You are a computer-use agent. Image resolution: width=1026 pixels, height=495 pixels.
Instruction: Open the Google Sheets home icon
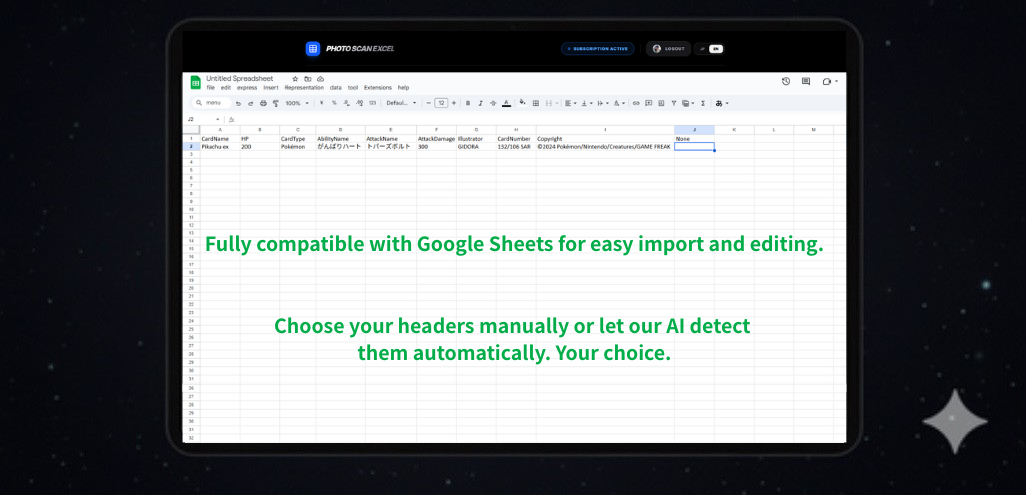coord(196,82)
